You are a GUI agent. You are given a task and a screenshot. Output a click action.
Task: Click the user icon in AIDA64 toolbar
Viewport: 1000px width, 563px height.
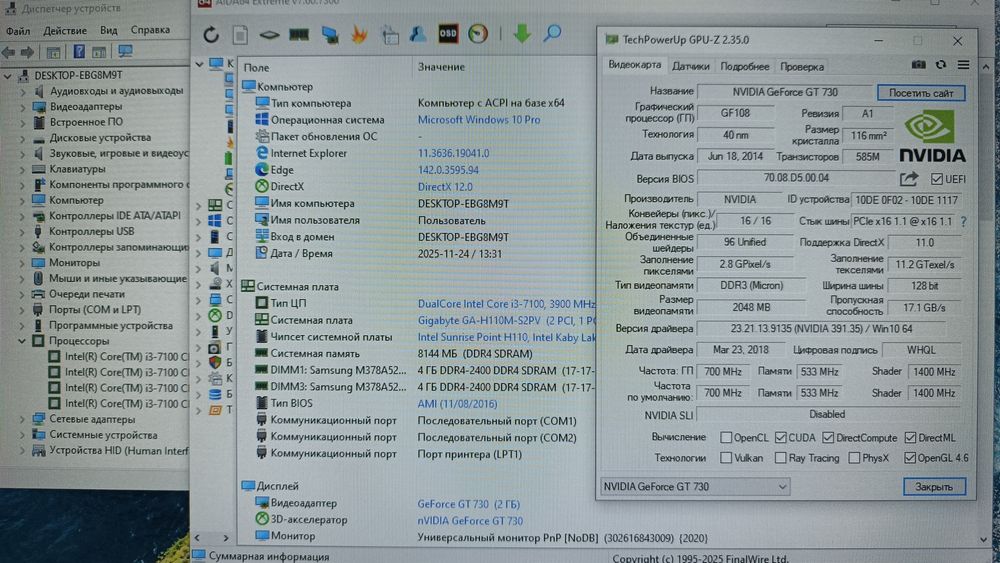point(418,34)
